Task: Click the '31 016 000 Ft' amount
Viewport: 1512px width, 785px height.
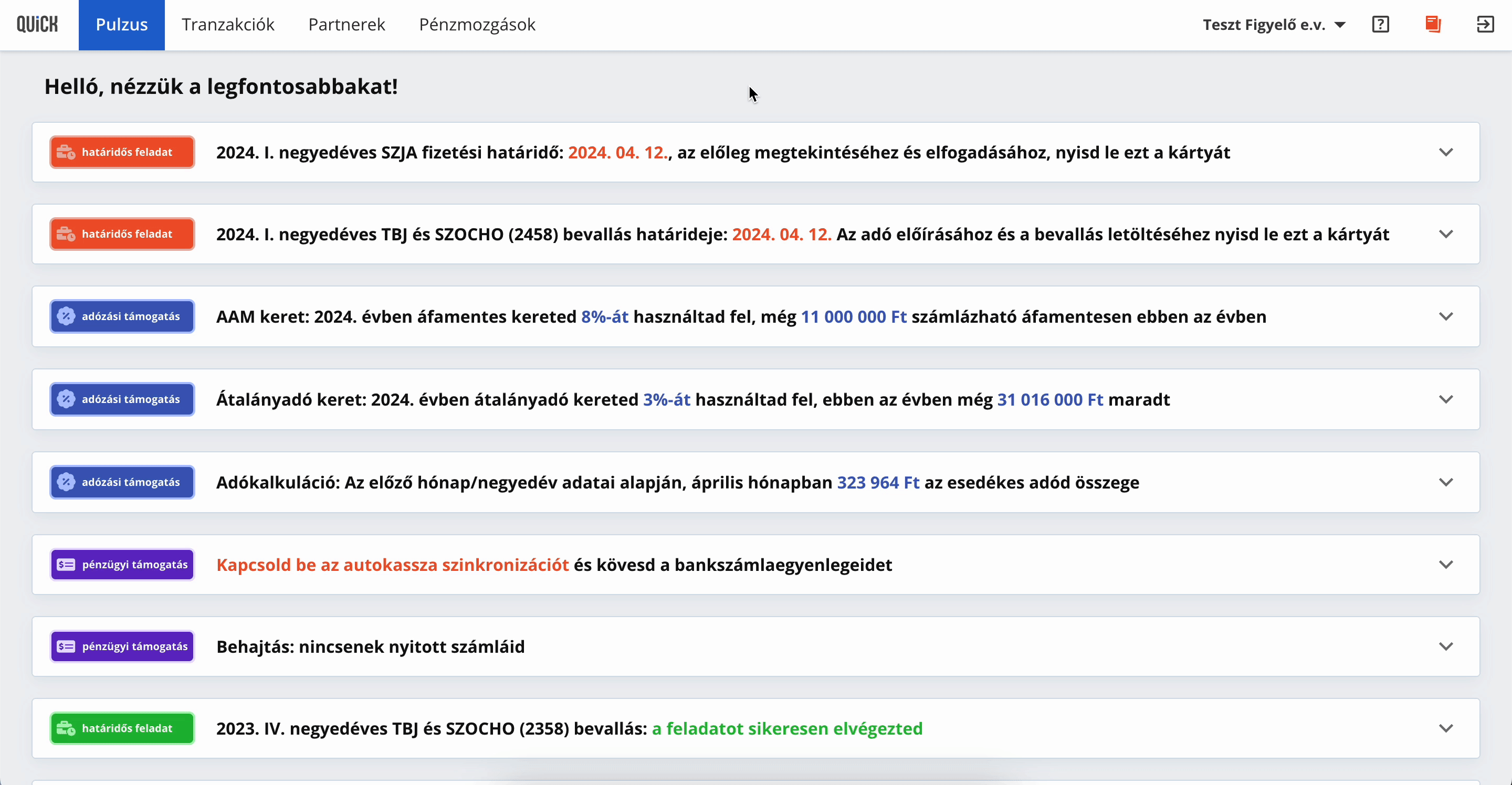Action: coord(1051,399)
